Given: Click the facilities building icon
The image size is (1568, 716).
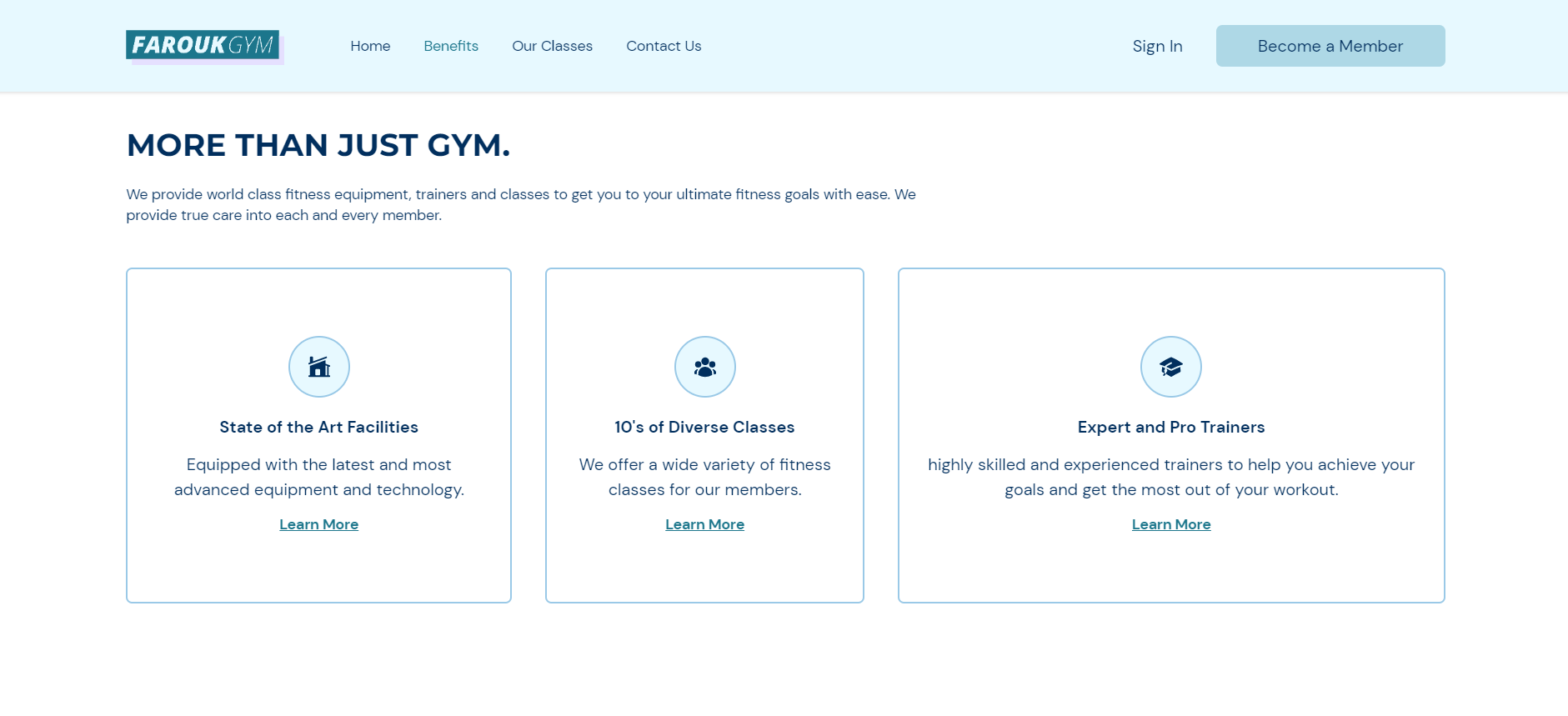Looking at the screenshot, I should pyautogui.click(x=319, y=367).
